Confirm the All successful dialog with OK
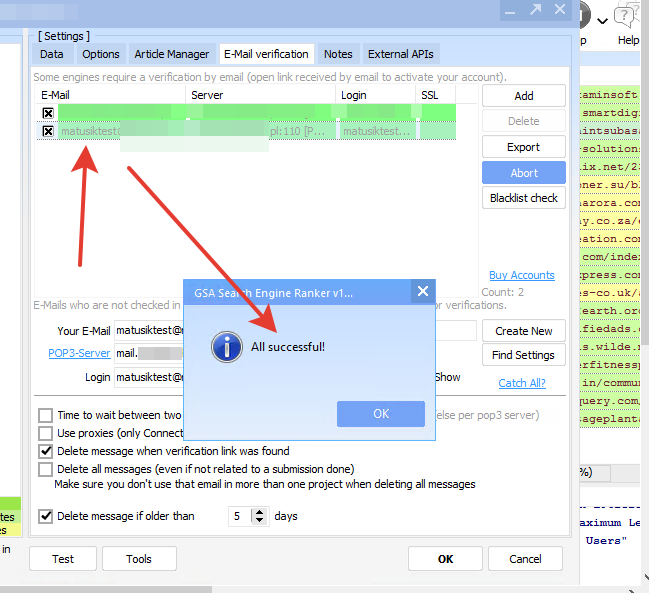The width and height of the screenshot is (649, 593). click(x=381, y=414)
